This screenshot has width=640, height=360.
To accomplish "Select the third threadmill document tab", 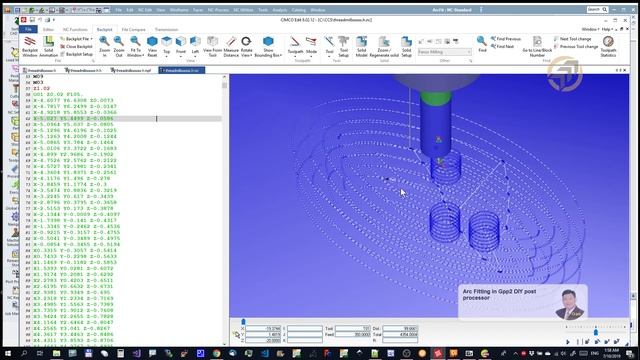I will click(131, 70).
